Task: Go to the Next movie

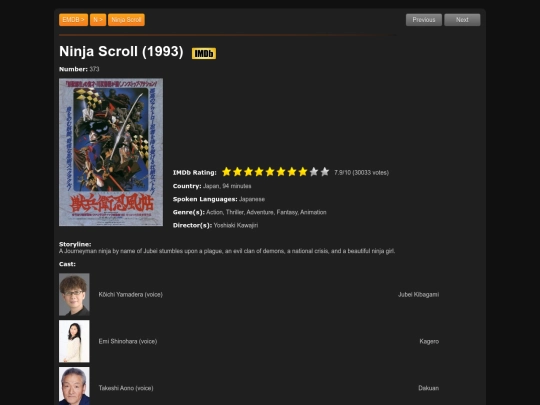Action: coord(462,20)
